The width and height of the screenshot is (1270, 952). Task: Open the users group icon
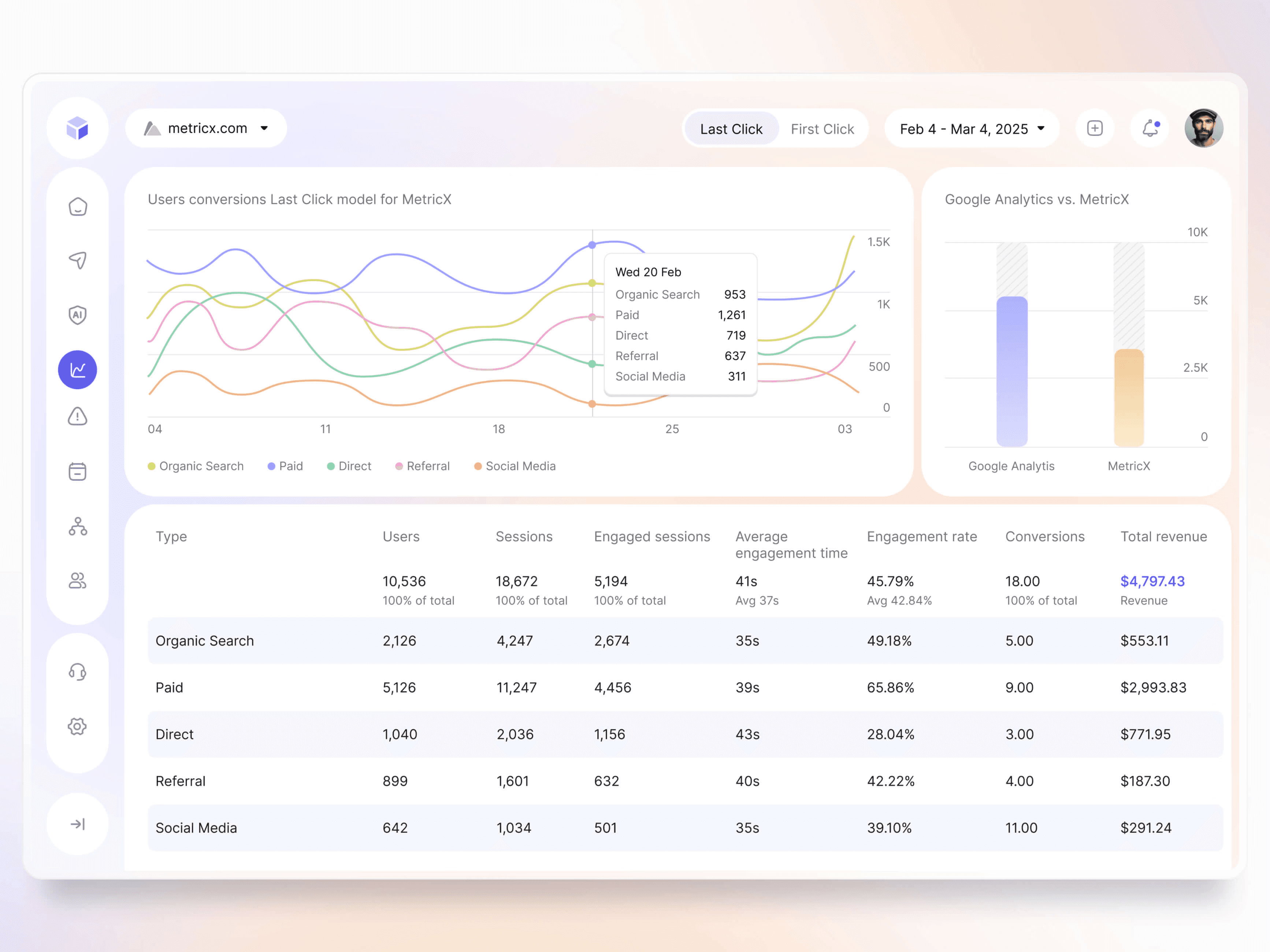(x=78, y=580)
